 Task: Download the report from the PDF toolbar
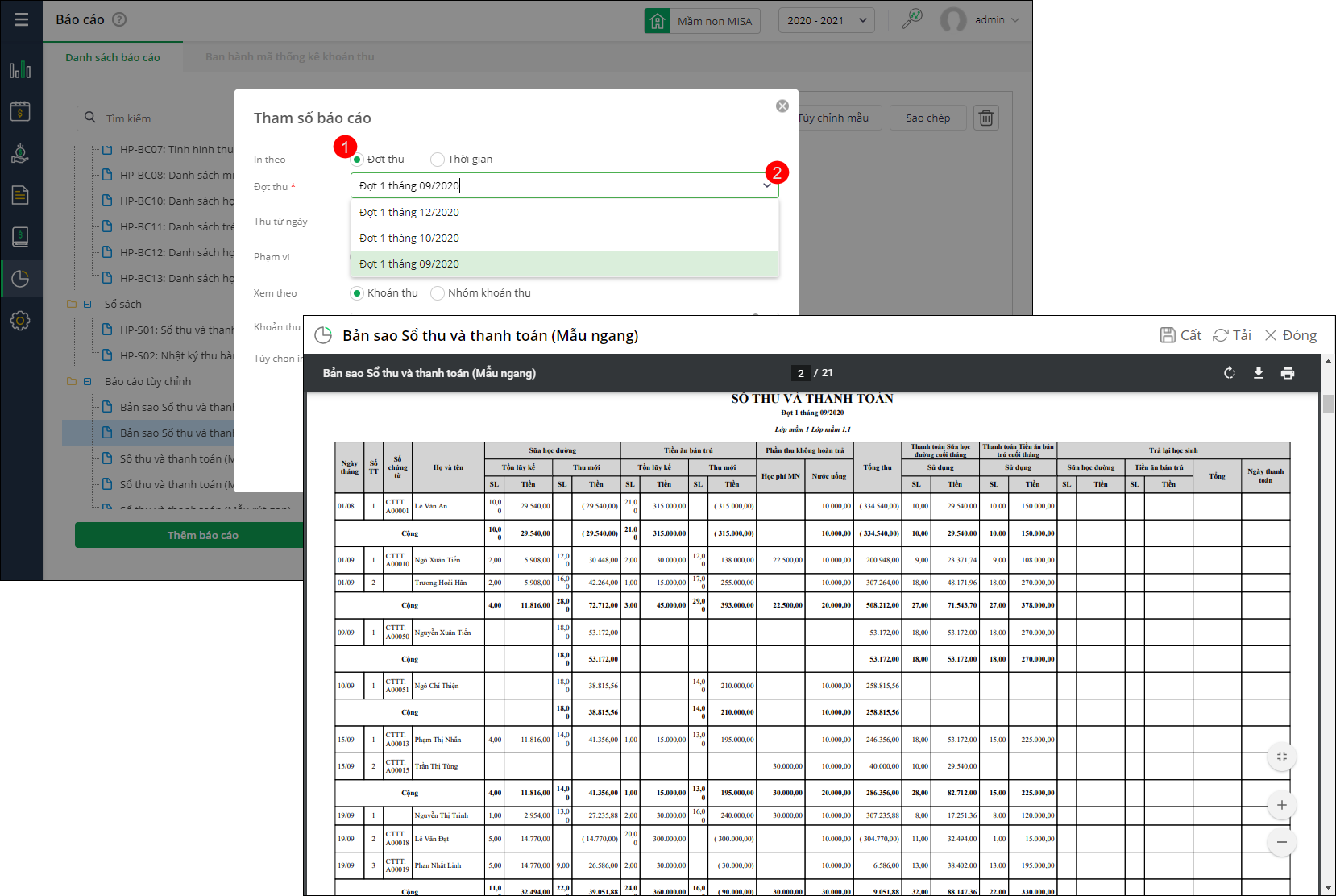[x=1259, y=373]
